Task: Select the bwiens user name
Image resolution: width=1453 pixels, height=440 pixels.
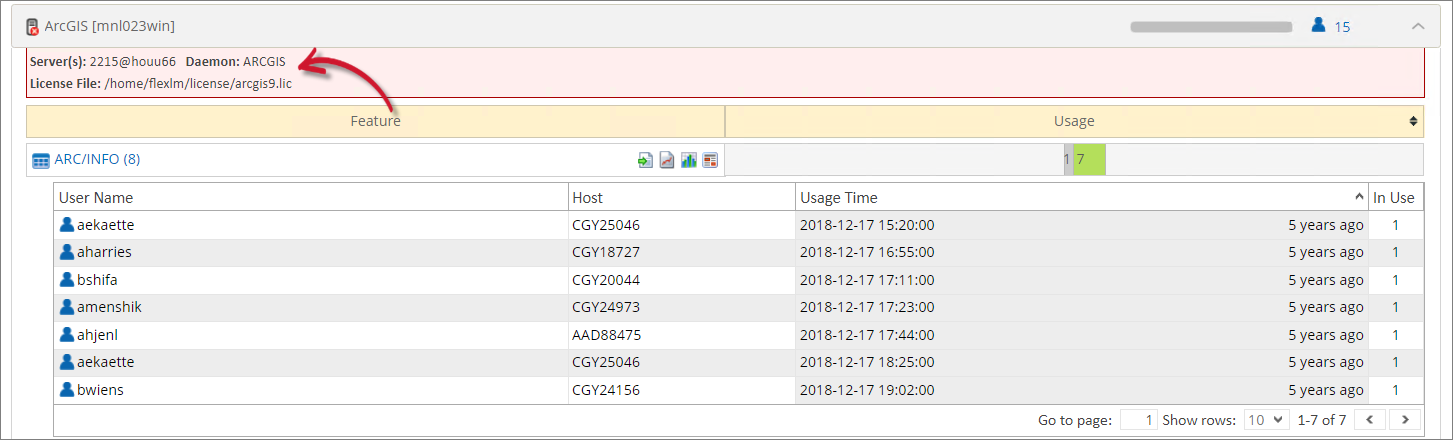Action: point(100,390)
